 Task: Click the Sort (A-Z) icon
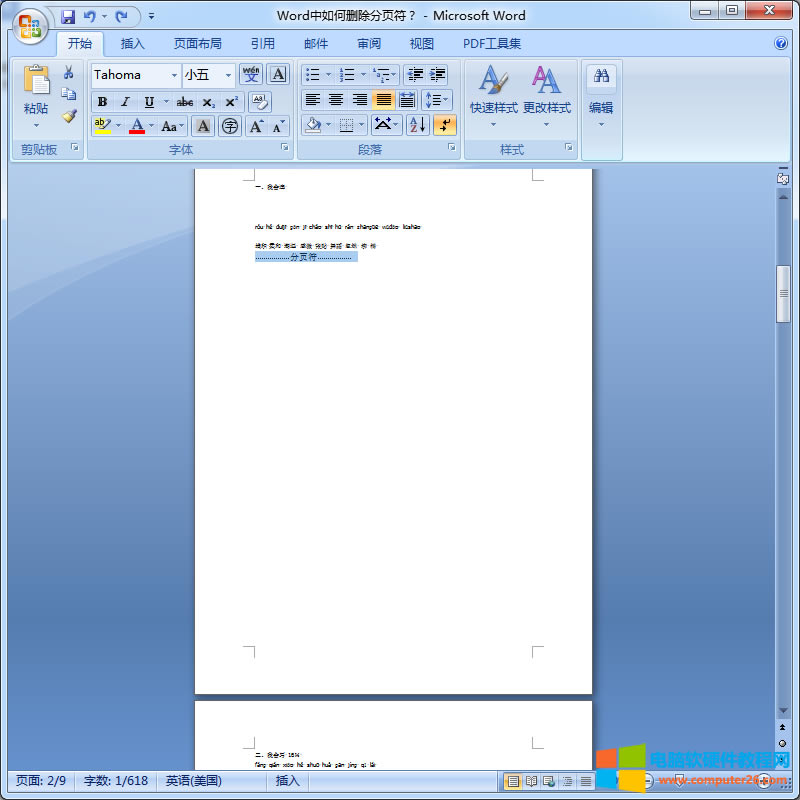pyautogui.click(x=417, y=125)
